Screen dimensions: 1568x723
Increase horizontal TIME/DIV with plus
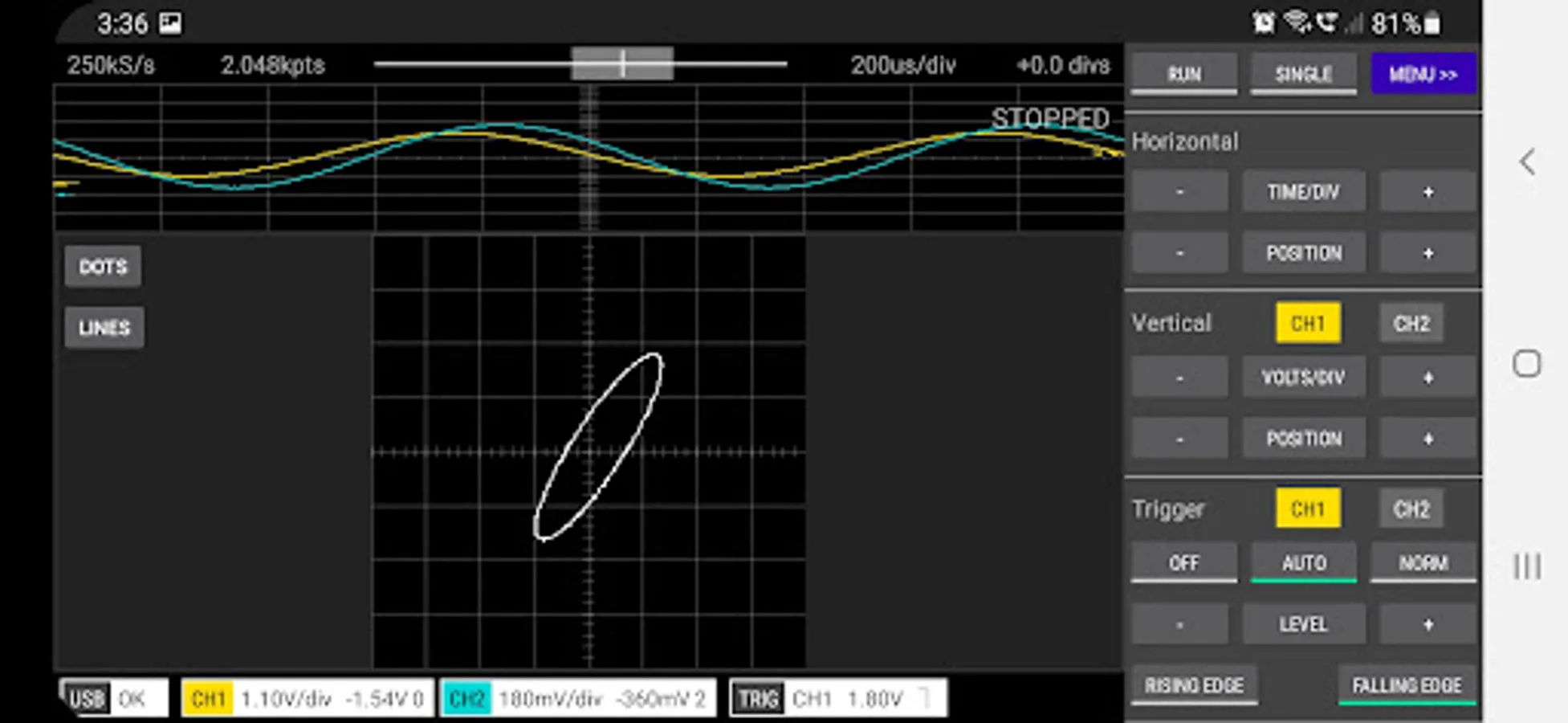(1427, 191)
